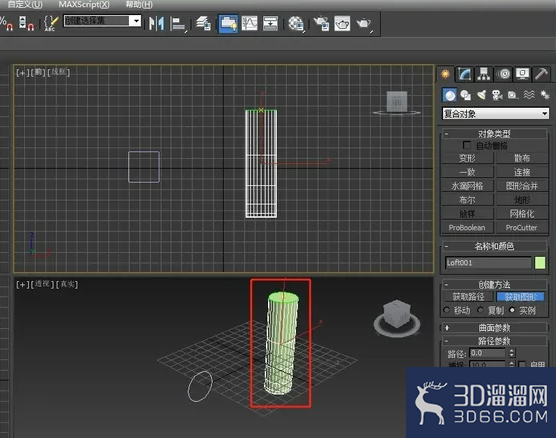Select the Helpers category icon
Screen dimensions: 556x438
[513, 95]
